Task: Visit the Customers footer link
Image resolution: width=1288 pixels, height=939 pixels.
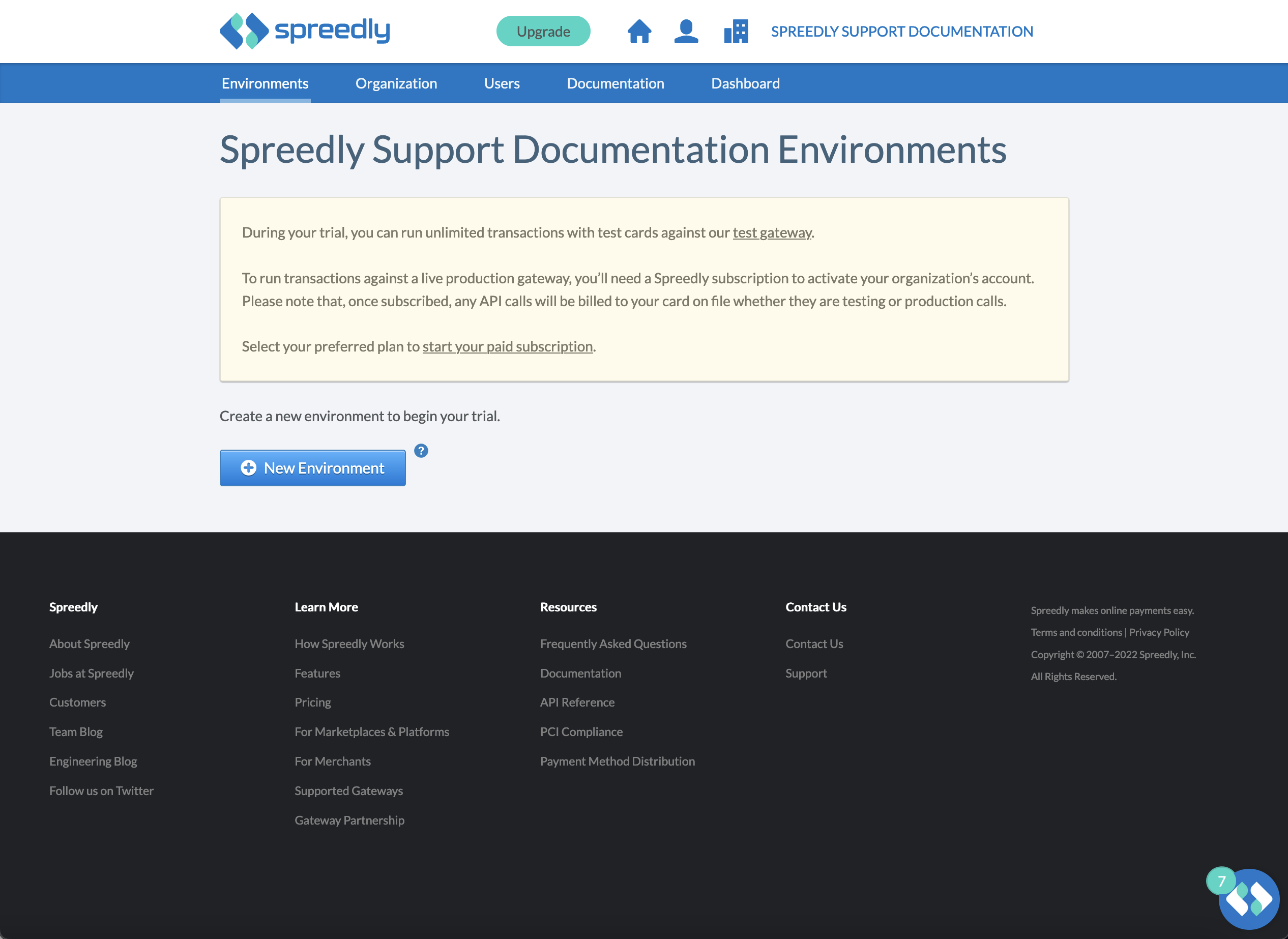Action: [77, 702]
